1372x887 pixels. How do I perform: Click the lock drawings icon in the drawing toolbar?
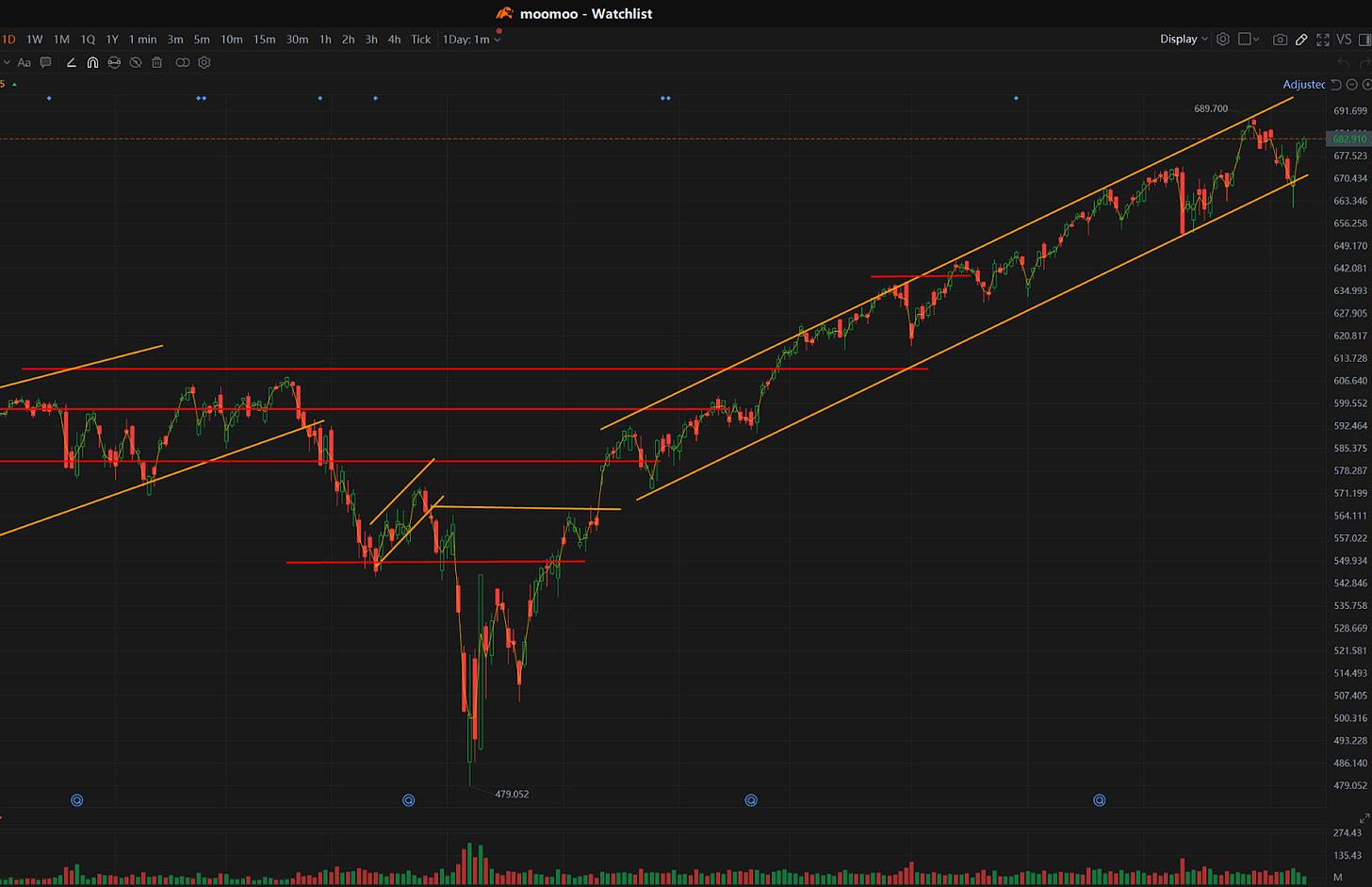(114, 62)
